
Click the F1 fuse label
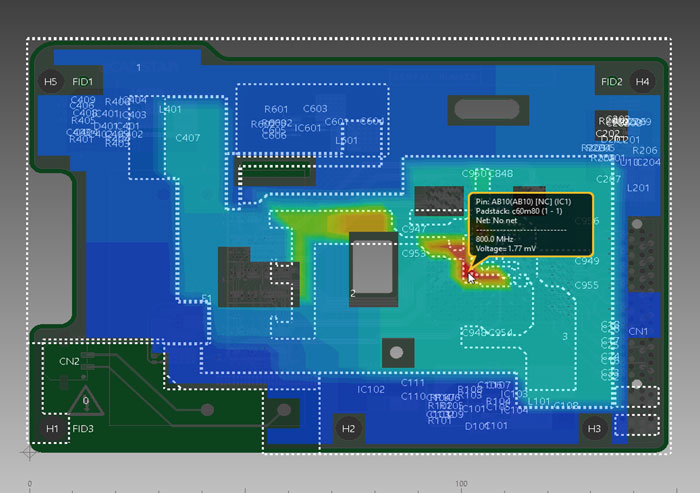pyautogui.click(x=206, y=298)
